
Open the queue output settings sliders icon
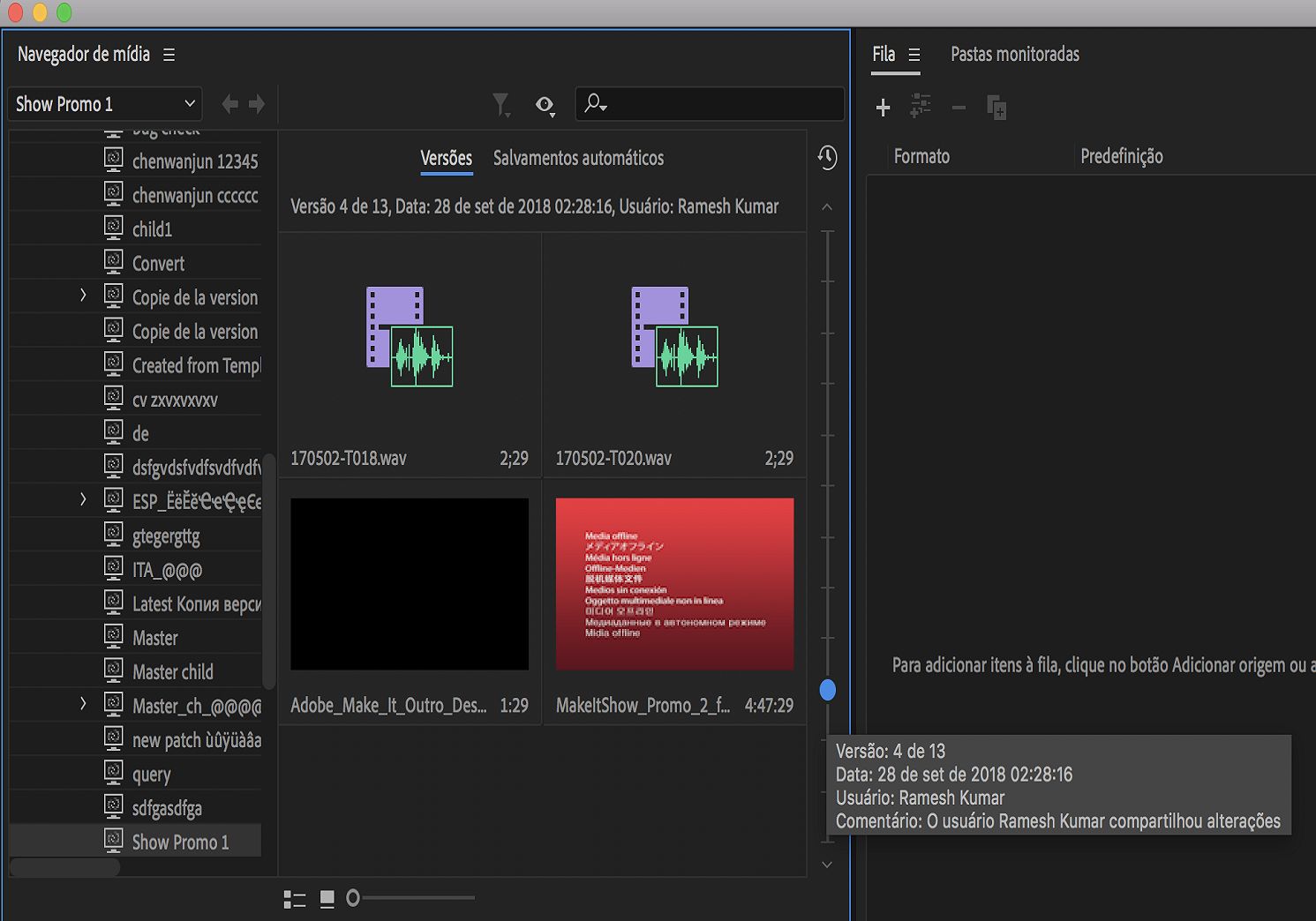[x=921, y=107]
